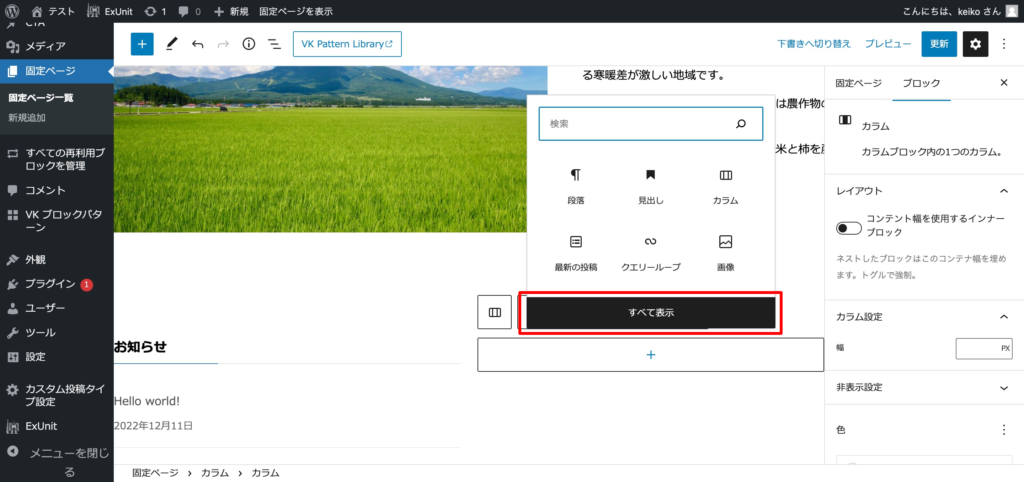Go to the テスト site home
The image size is (1024, 482).
(53, 11)
